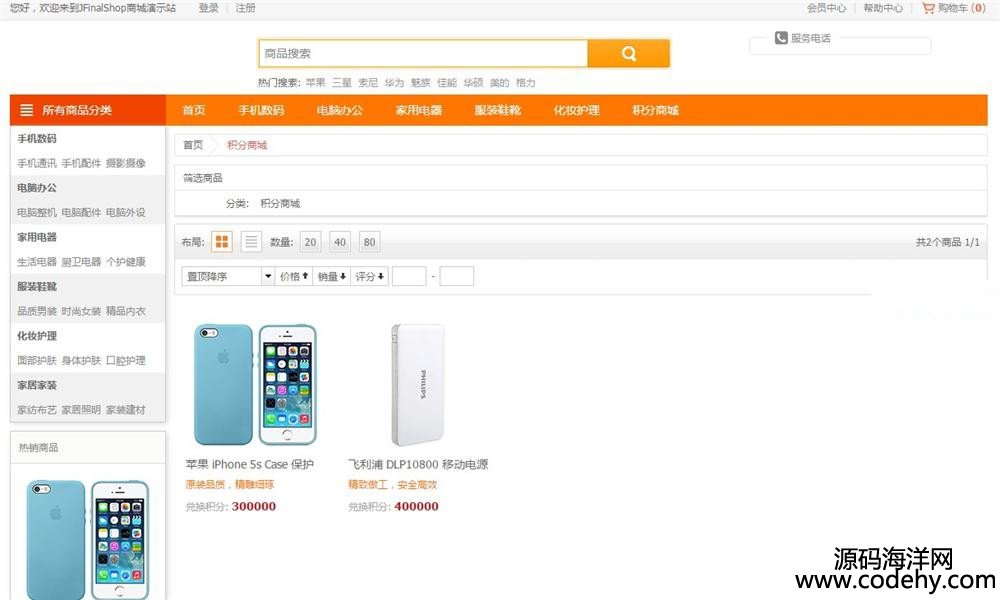Screen dimensions: 1000x600
Task: Open 飞利浦 DLP10800 移动电源 title
Action: coord(418,464)
